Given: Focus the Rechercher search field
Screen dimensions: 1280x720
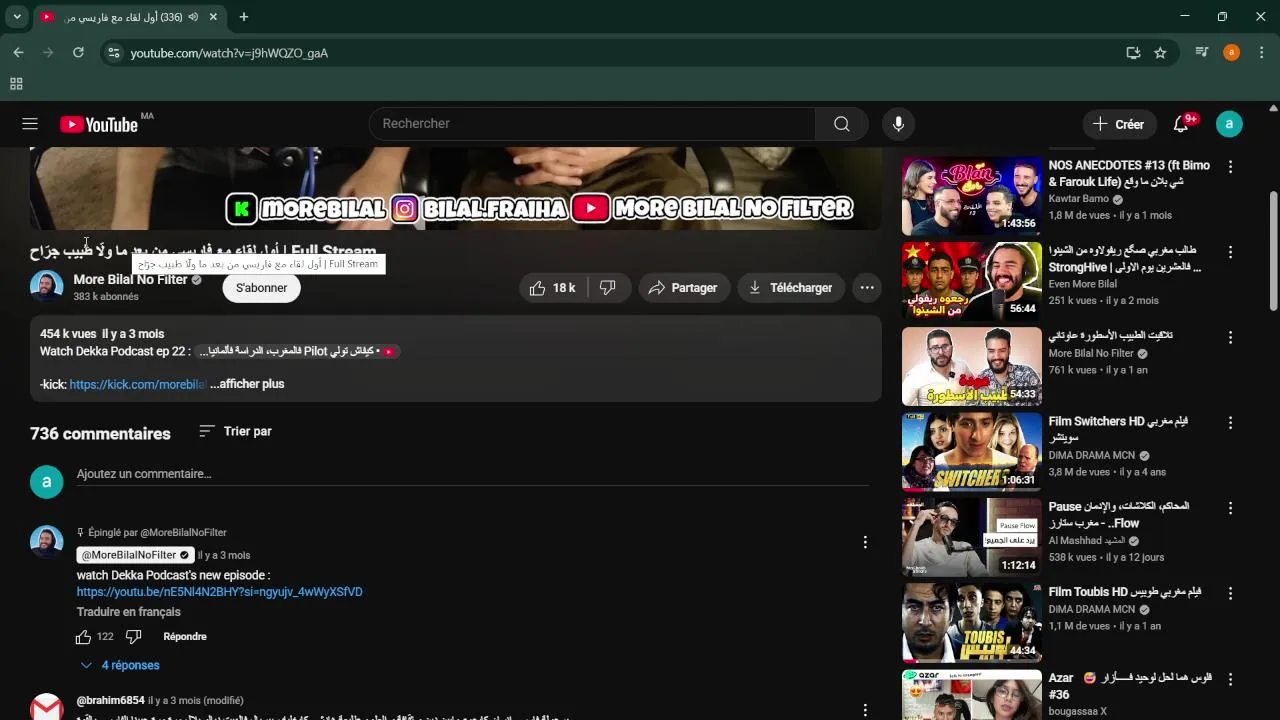Looking at the screenshot, I should [x=592, y=124].
